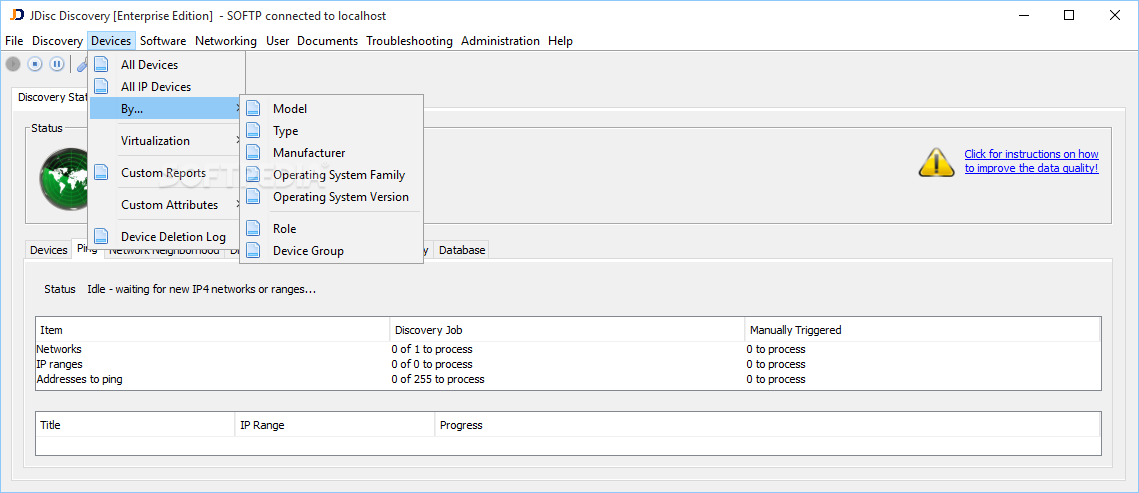Click the report icon beside Device Deletion Log
Image resolution: width=1139 pixels, height=493 pixels.
tap(101, 236)
